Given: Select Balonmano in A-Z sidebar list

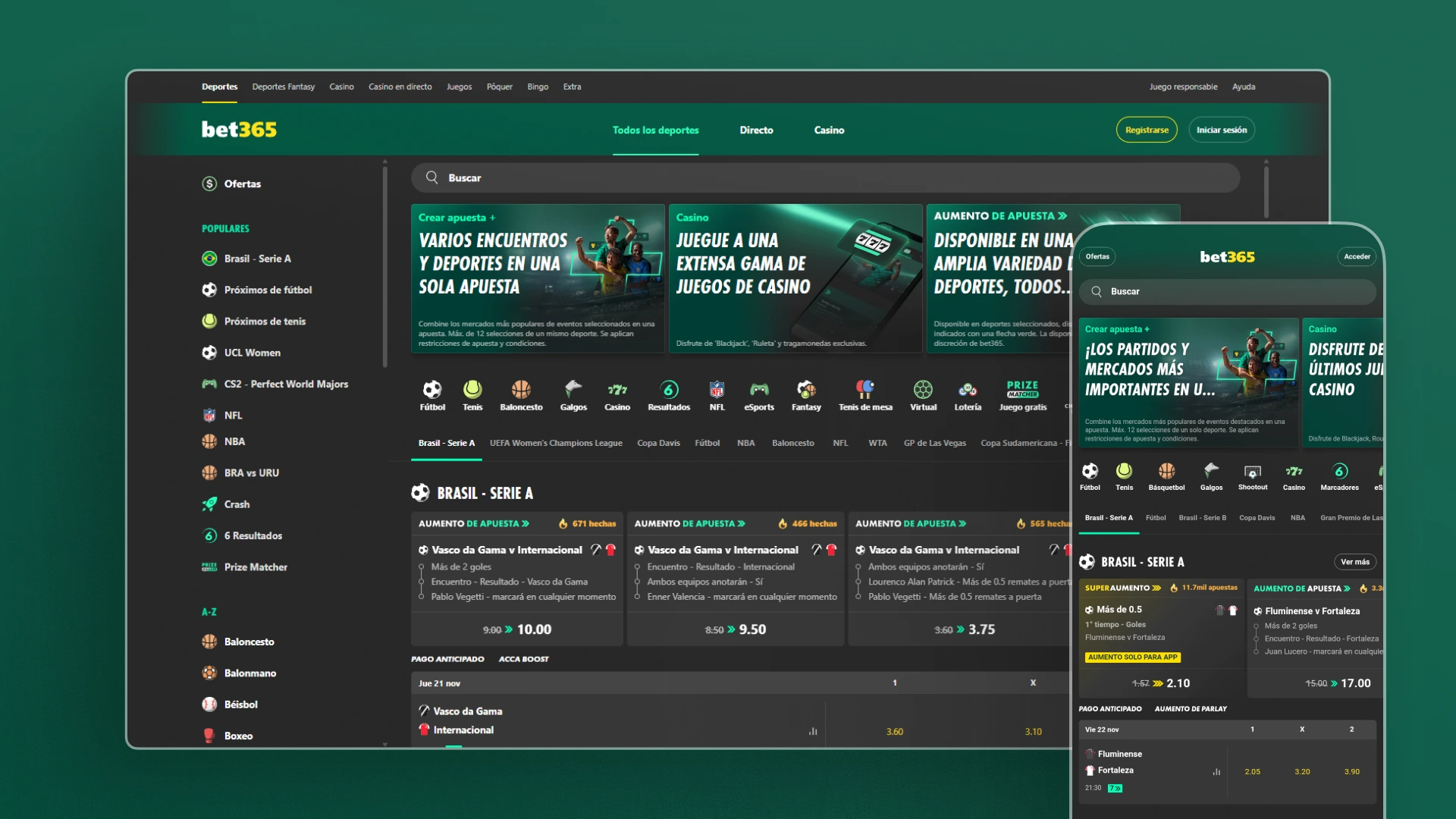Looking at the screenshot, I should coord(249,673).
